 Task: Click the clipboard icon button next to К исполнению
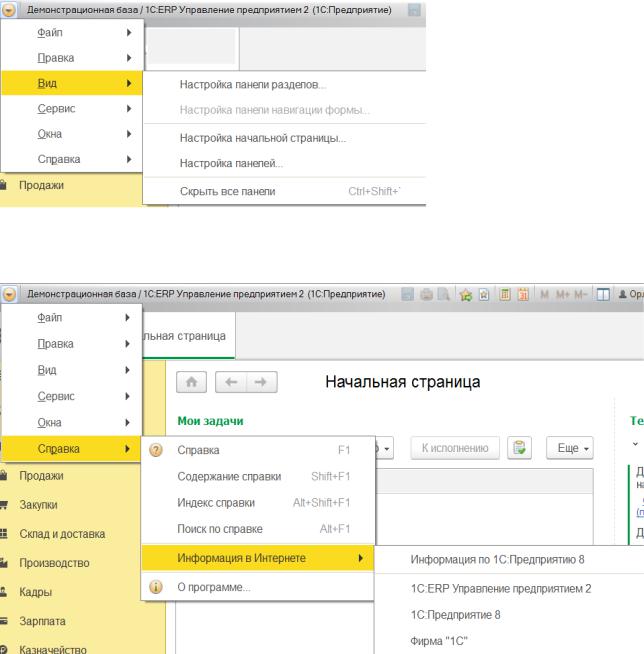[x=519, y=448]
